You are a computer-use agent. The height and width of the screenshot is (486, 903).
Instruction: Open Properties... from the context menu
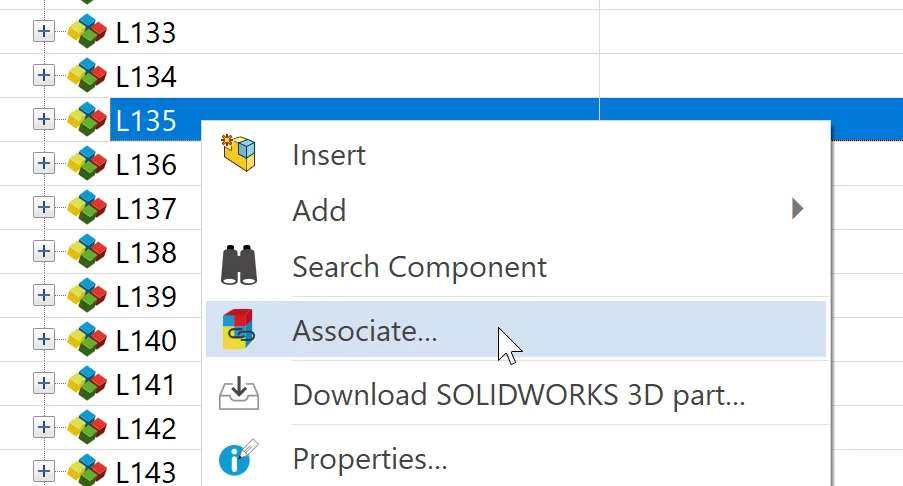[x=369, y=459]
